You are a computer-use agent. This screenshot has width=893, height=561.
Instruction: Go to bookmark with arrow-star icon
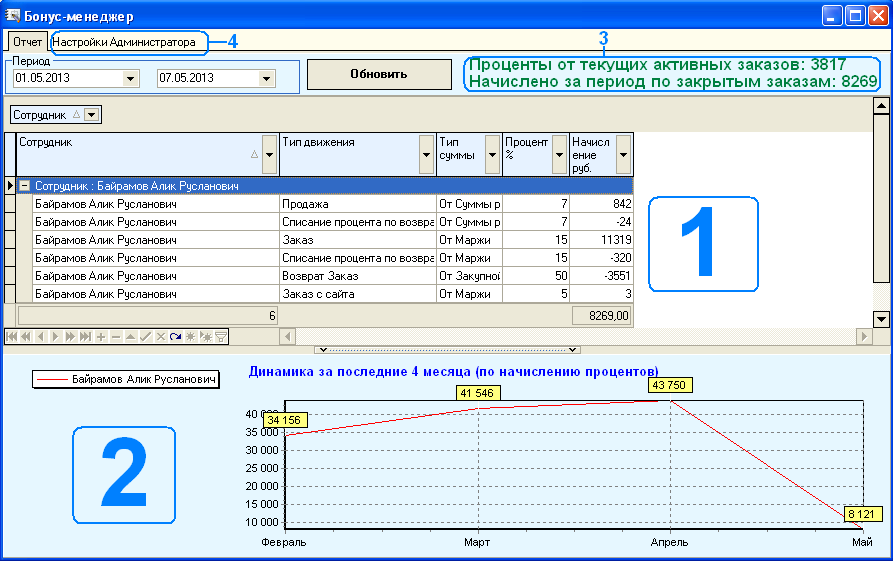click(x=206, y=337)
